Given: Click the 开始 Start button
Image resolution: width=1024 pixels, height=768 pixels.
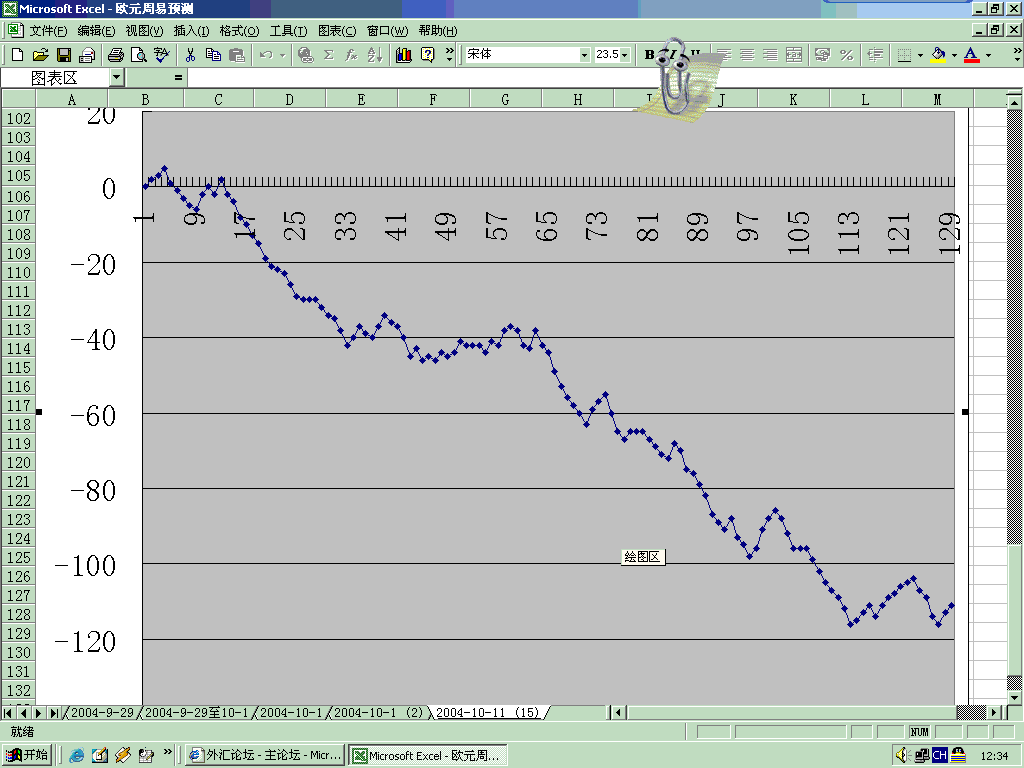Looking at the screenshot, I should 27,755.
